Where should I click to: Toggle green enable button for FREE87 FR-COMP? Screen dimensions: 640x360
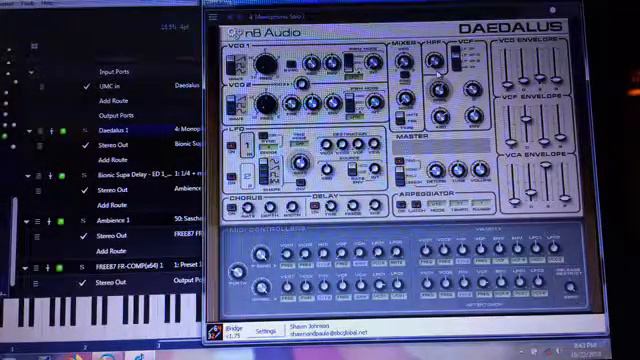click(59, 268)
